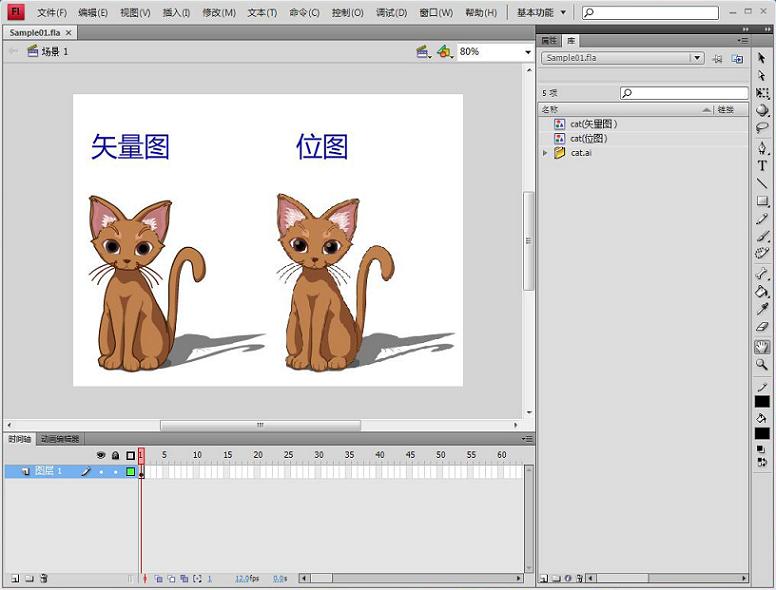Toggle outline view for all layers
This screenshot has height=590, width=776.
pyautogui.click(x=130, y=455)
